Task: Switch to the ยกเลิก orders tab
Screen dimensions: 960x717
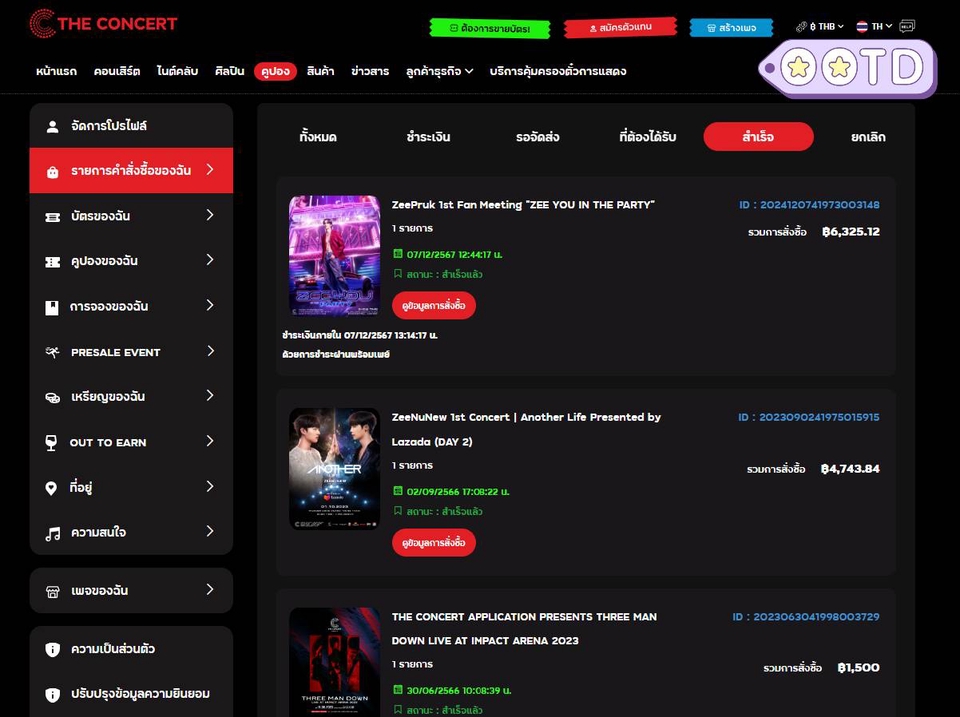Action: 867,137
